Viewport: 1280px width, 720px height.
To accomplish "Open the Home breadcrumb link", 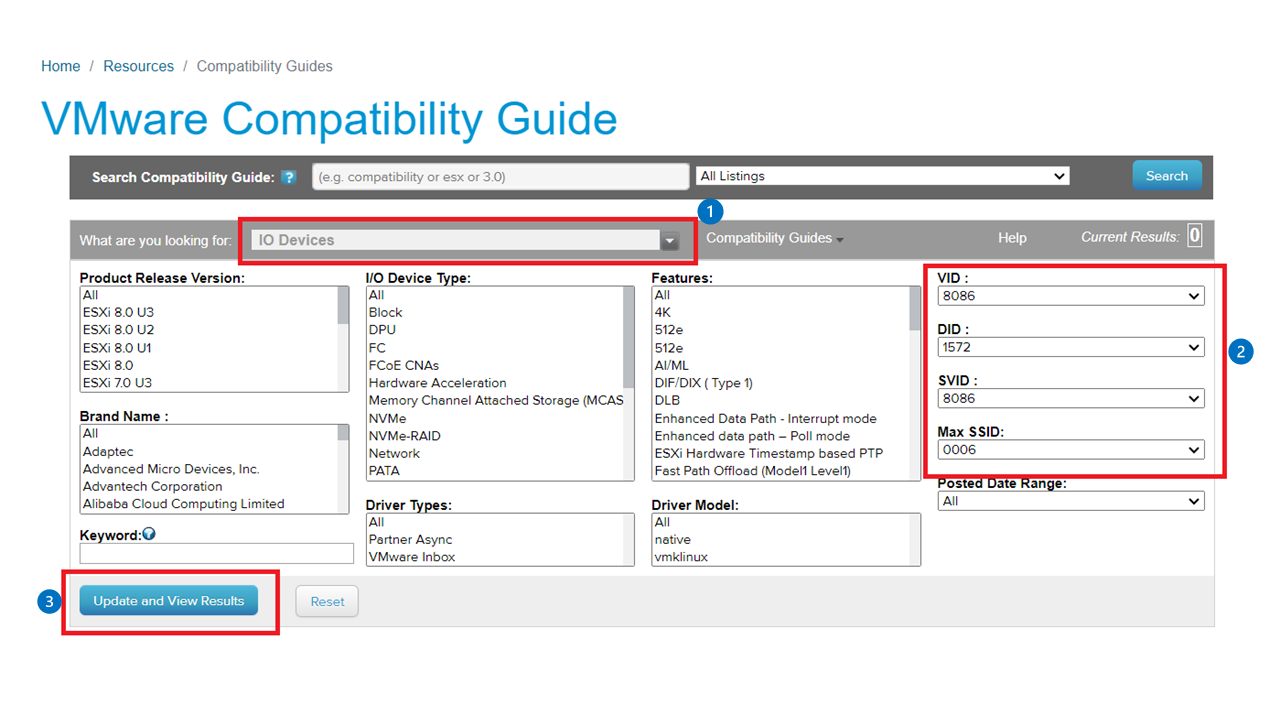I will tap(60, 65).
